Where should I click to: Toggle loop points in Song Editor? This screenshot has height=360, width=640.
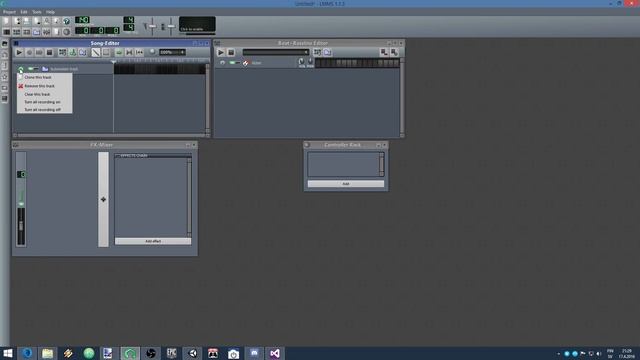point(129,52)
